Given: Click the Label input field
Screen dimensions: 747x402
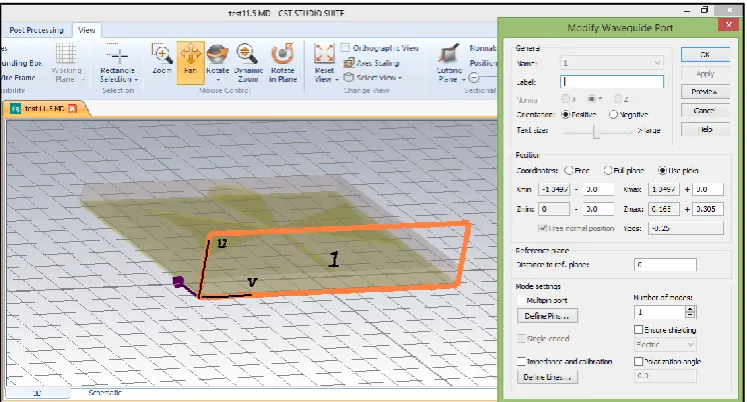Looking at the screenshot, I should point(612,82).
